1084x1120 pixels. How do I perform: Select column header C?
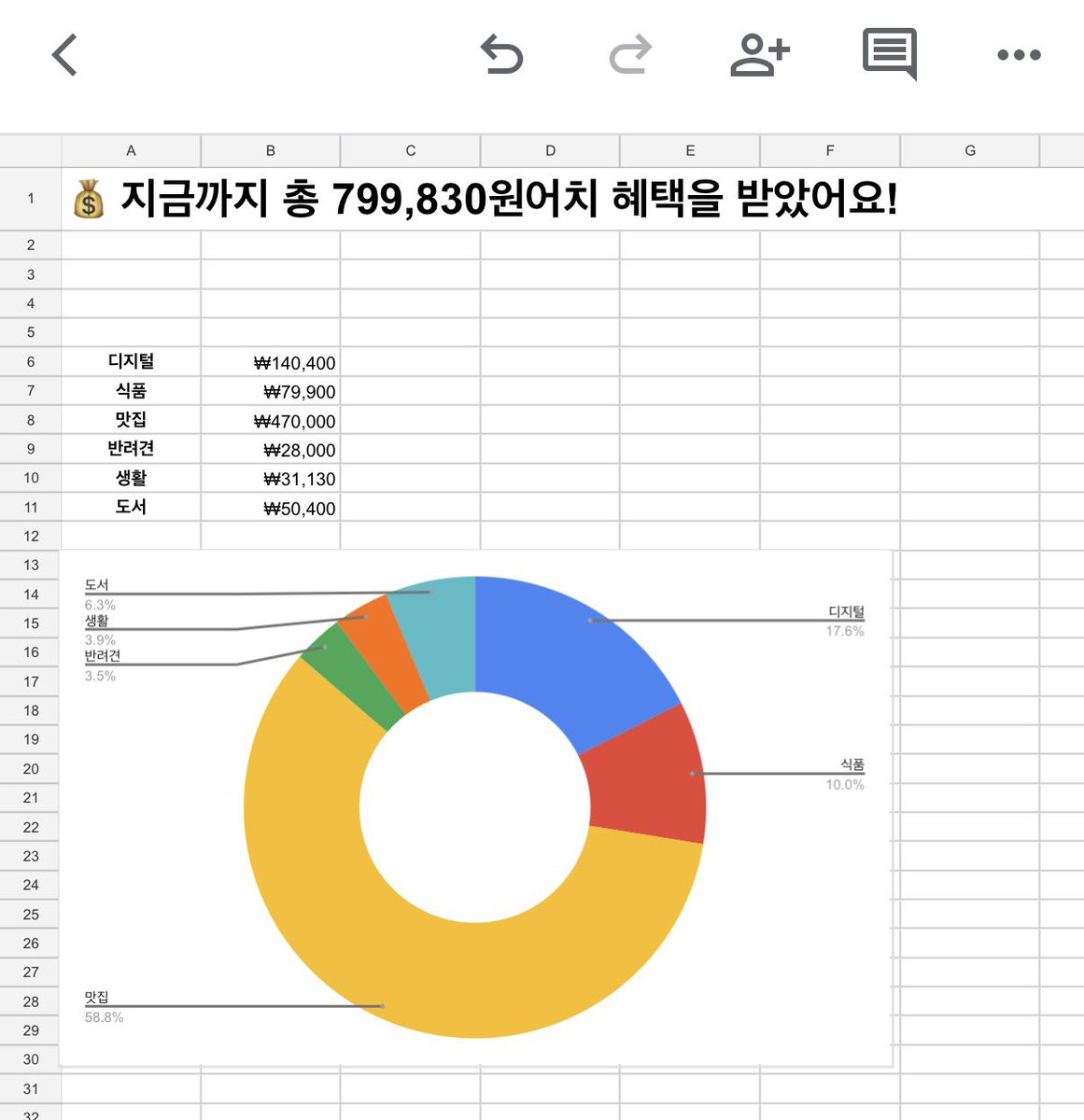409,149
